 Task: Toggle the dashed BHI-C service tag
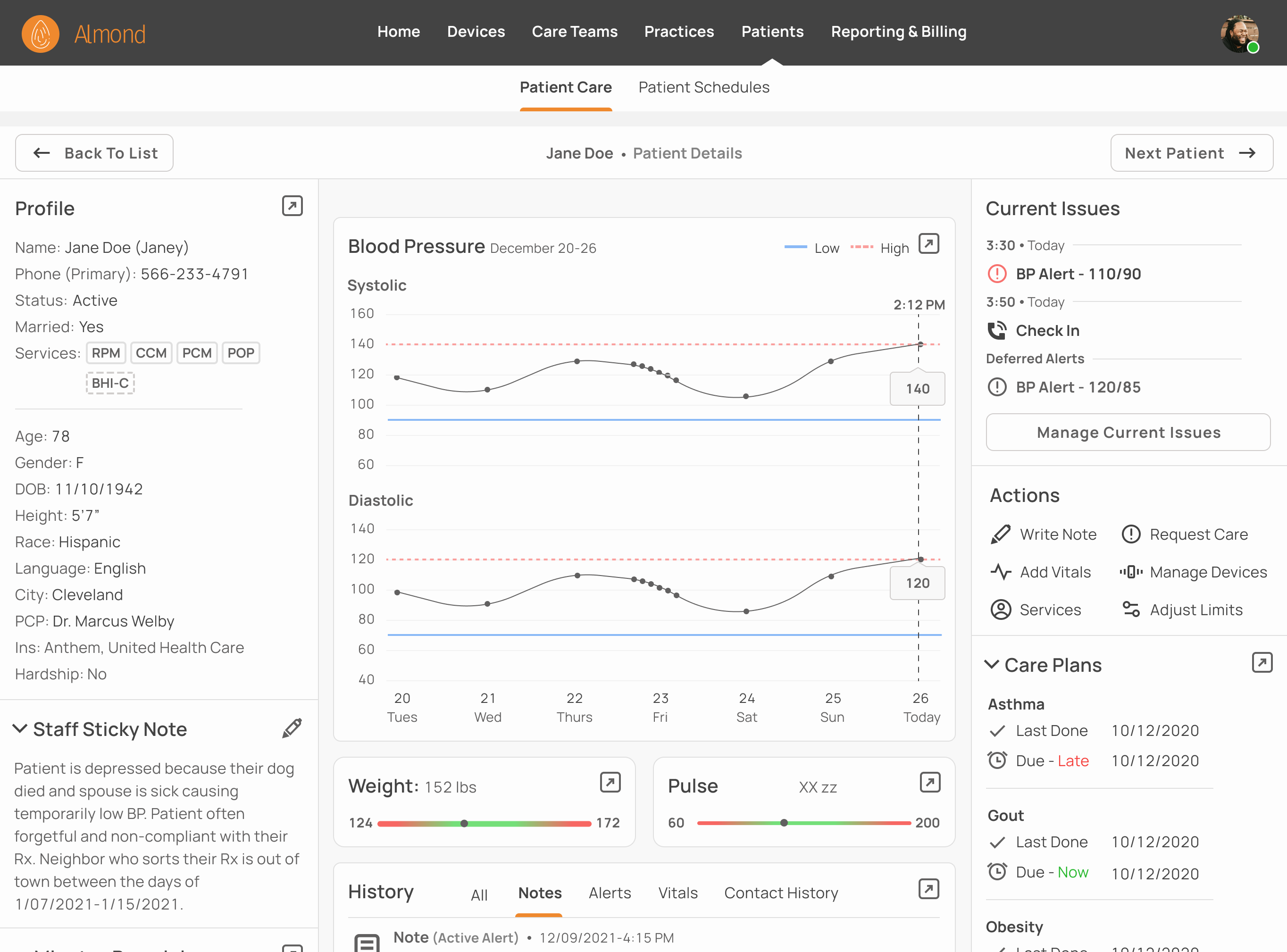(110, 383)
